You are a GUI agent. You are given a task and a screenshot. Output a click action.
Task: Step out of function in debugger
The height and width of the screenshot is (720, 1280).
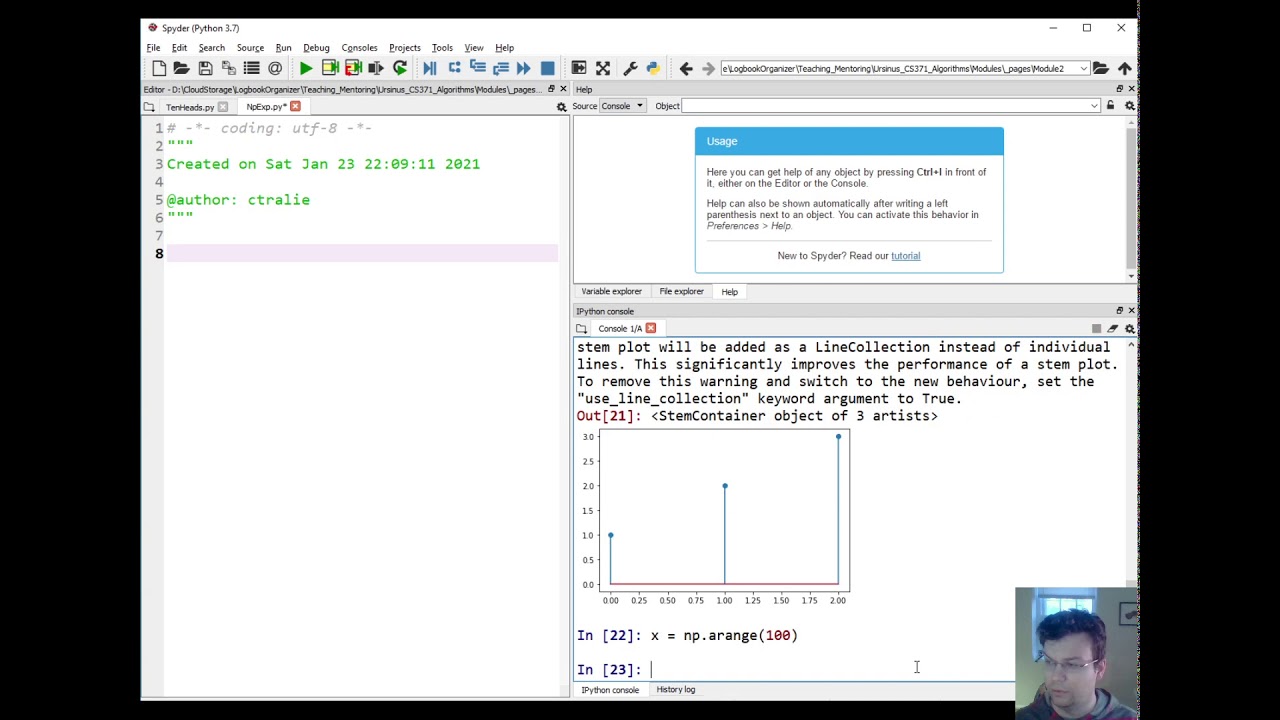click(x=500, y=68)
